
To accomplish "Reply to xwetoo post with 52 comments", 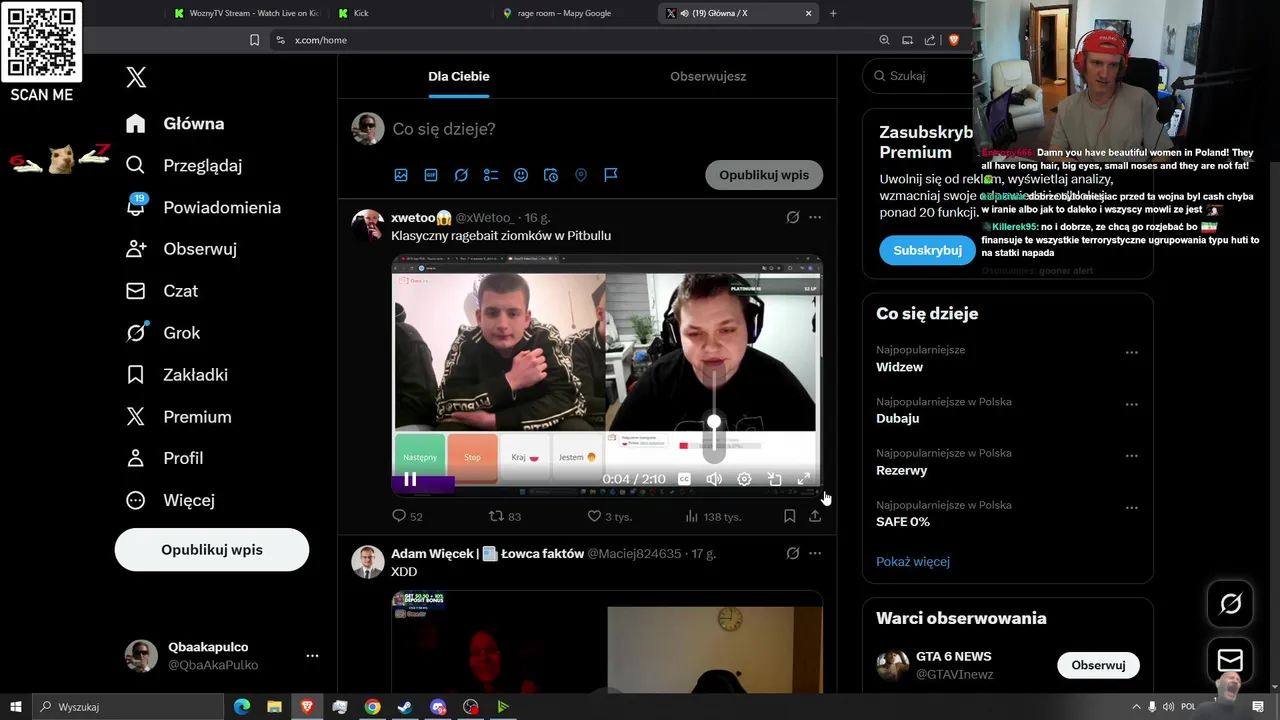I will click(408, 516).
